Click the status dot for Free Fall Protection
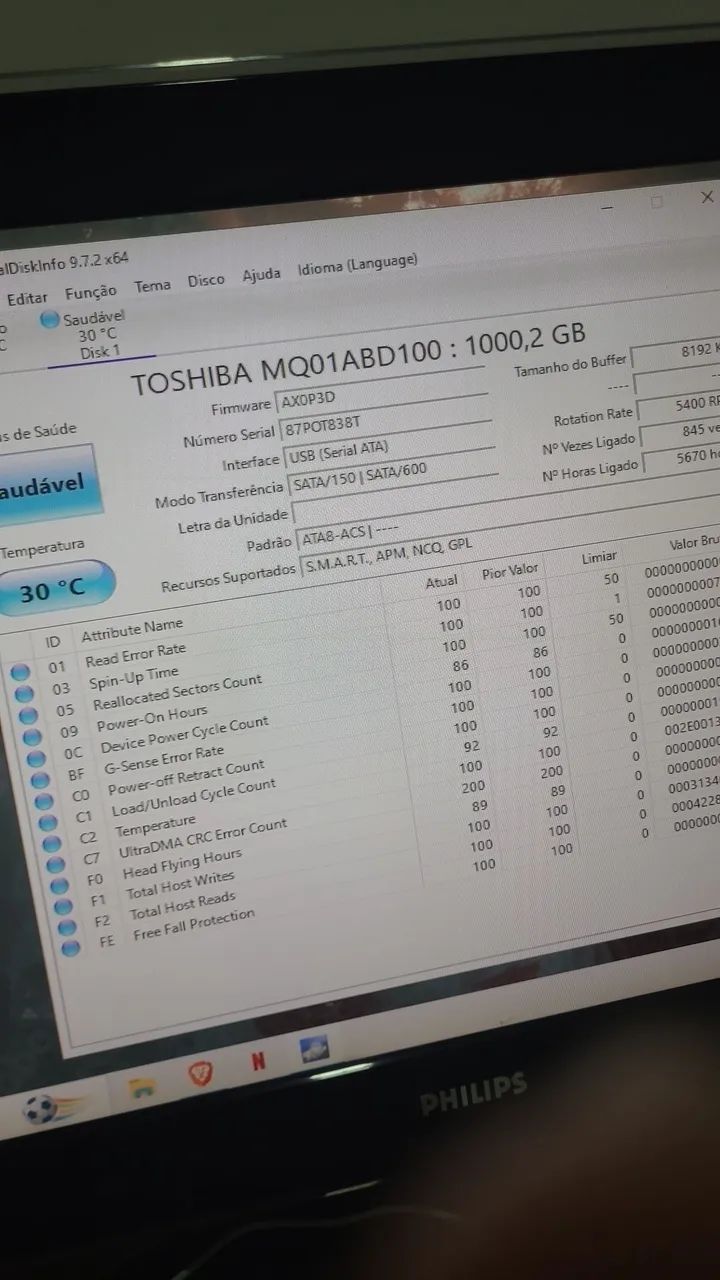The height and width of the screenshot is (1280, 720). (70, 948)
